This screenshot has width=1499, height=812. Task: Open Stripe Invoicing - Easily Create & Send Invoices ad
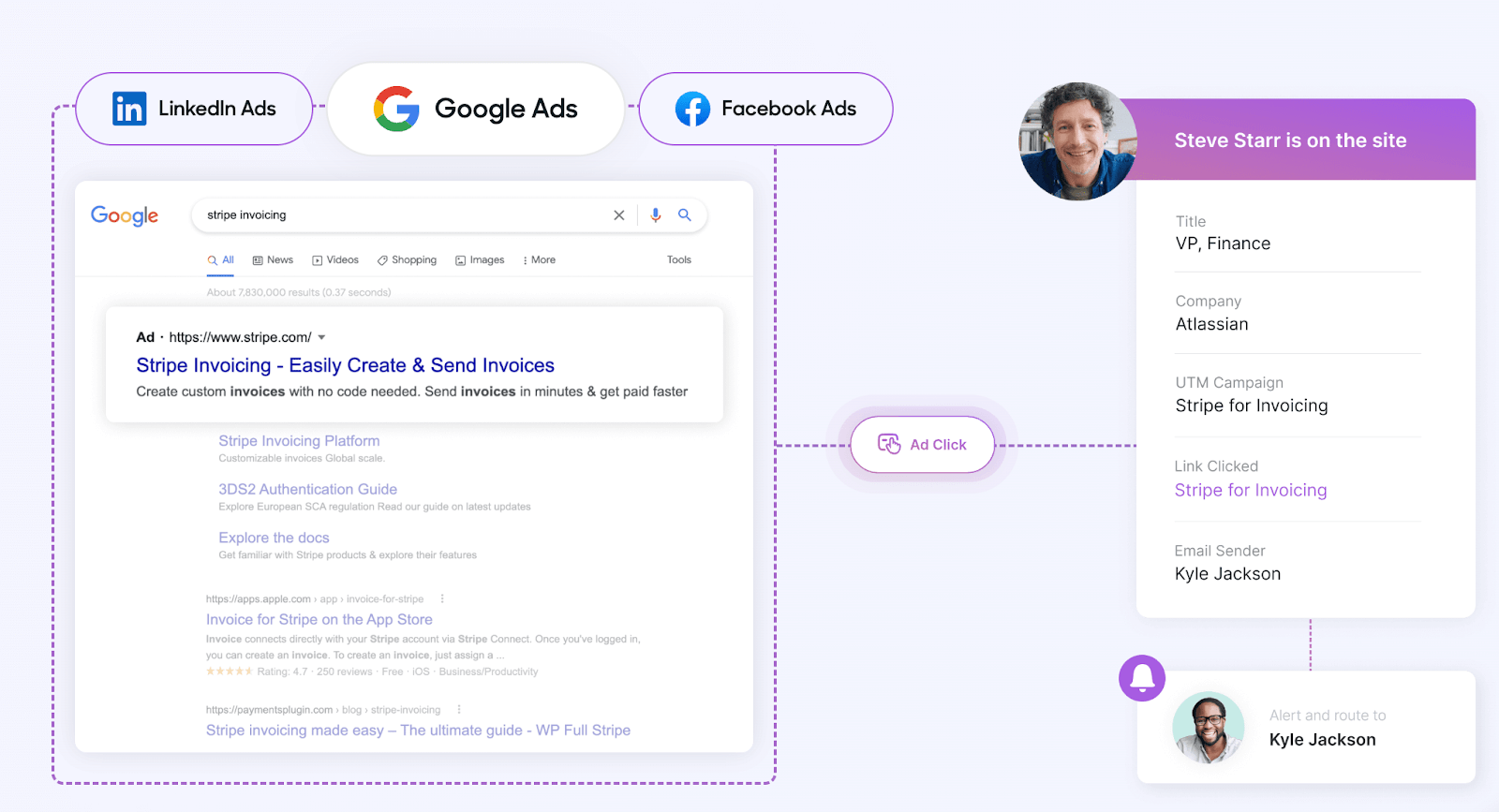pyautogui.click(x=345, y=365)
